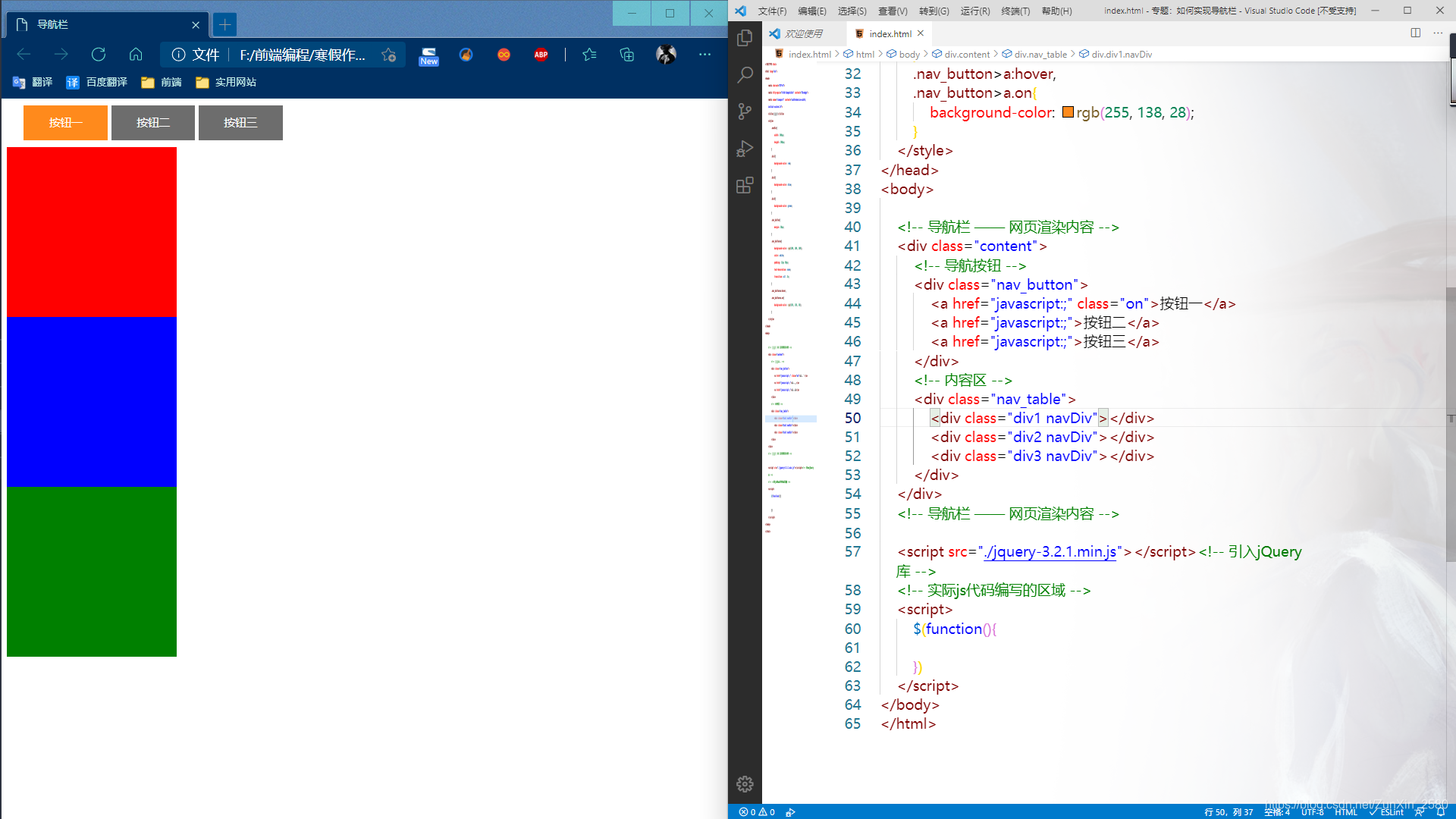Open the Explorer view in activity bar
The height and width of the screenshot is (819, 1456).
point(745,38)
